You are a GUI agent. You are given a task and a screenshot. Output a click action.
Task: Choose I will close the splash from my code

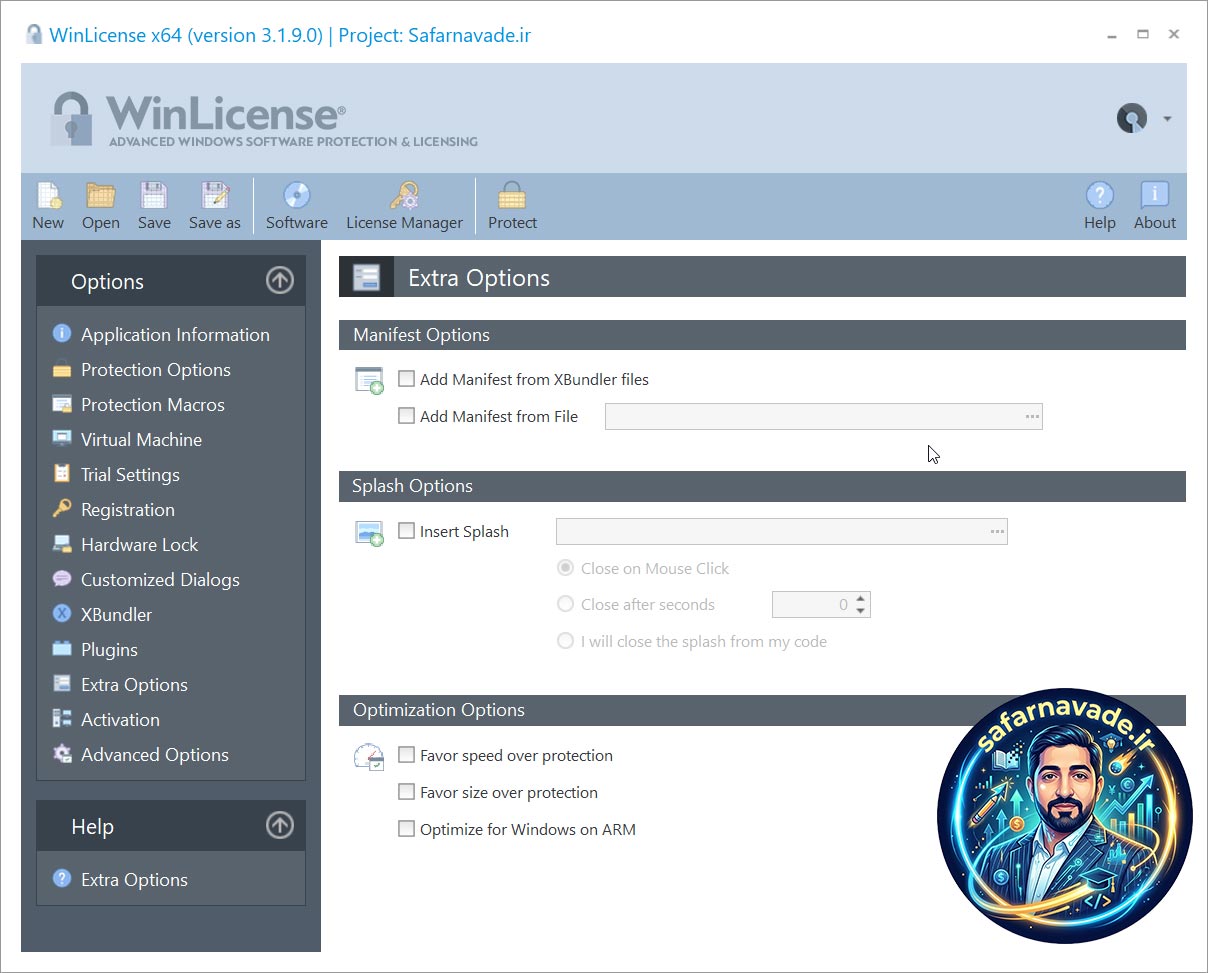click(565, 641)
